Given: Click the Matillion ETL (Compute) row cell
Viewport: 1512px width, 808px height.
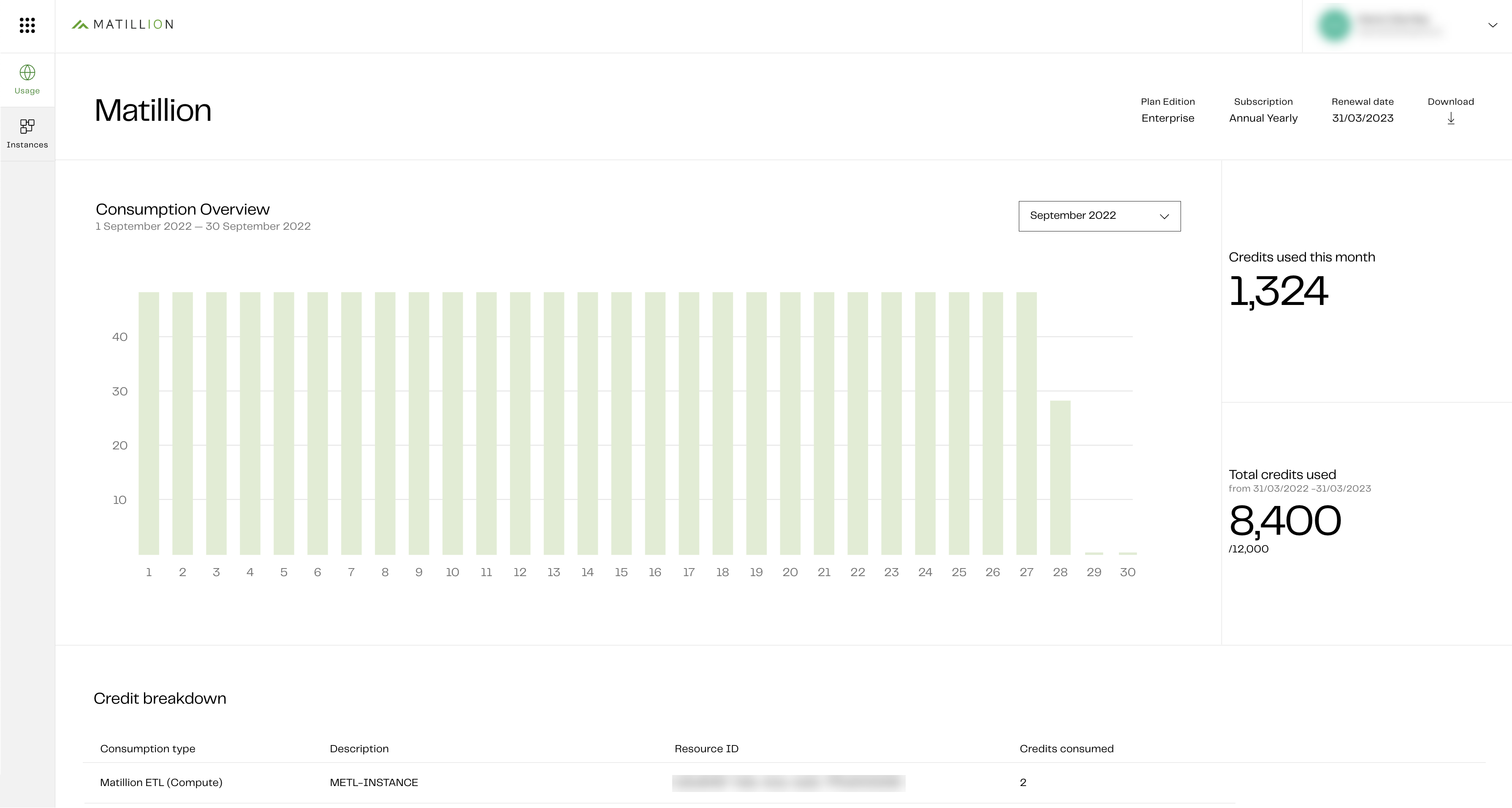Looking at the screenshot, I should point(161,783).
